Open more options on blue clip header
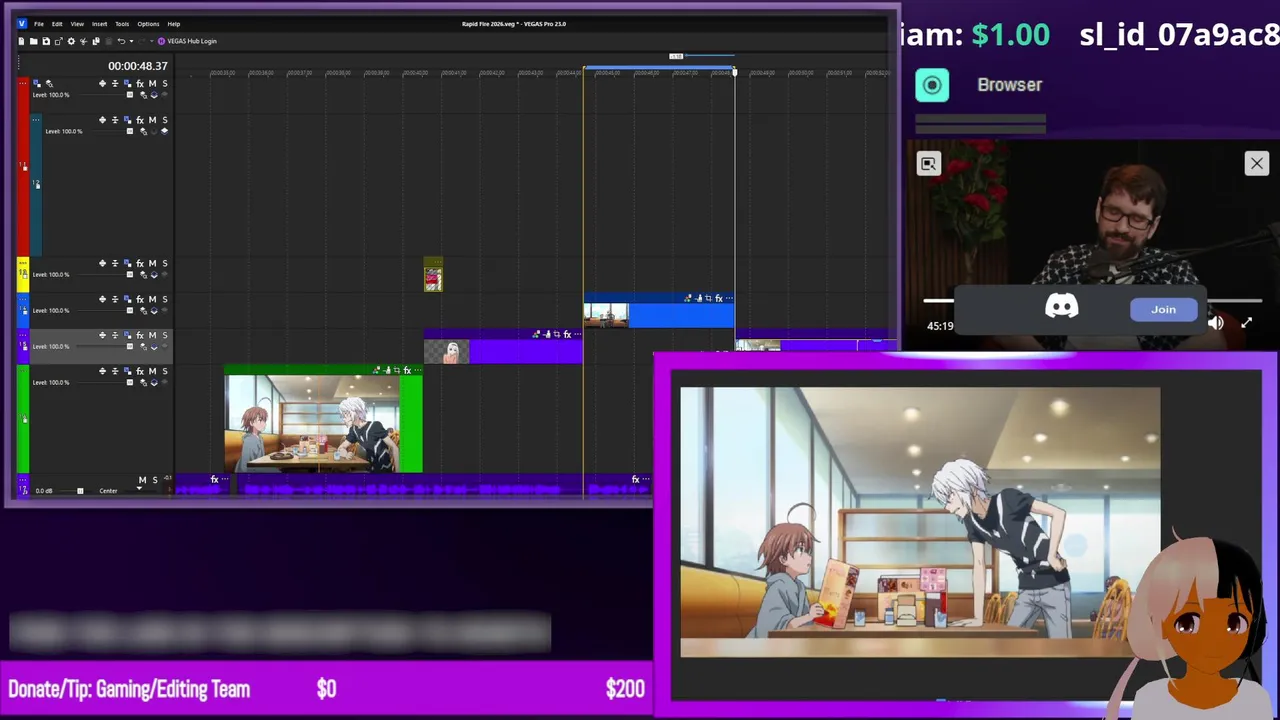 tap(729, 298)
